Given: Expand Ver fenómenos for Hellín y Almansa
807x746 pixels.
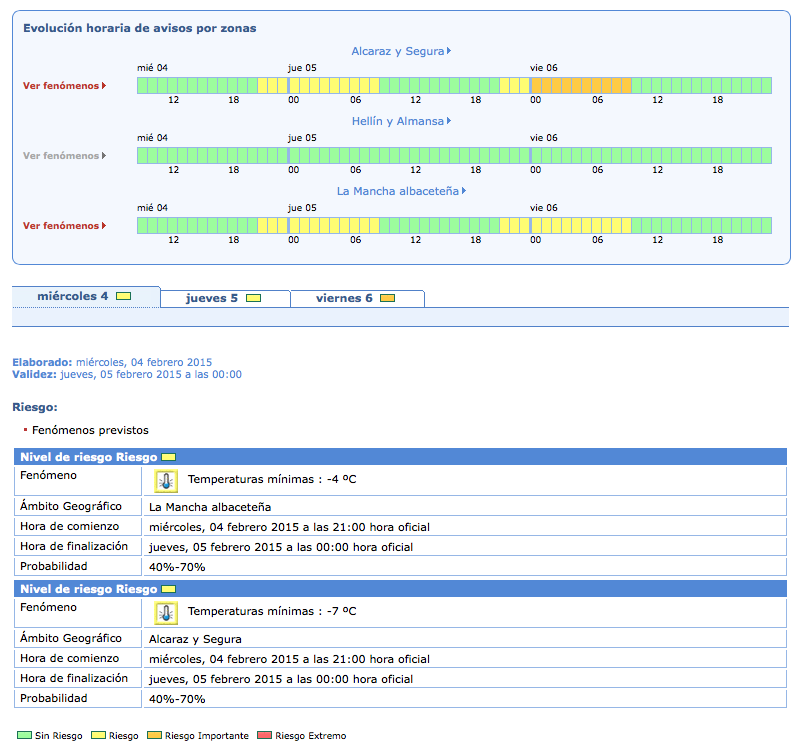Looking at the screenshot, I should click(64, 156).
